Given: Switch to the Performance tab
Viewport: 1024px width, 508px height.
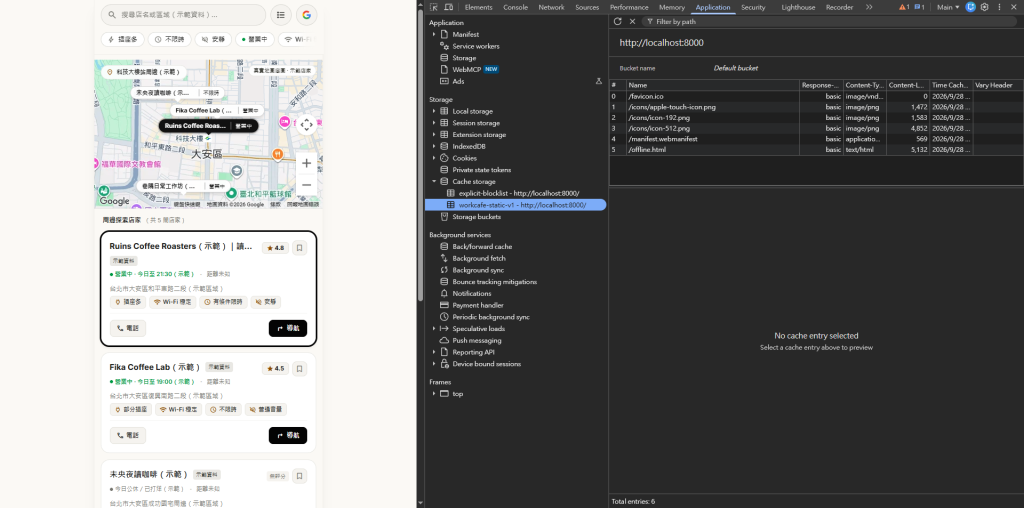Looking at the screenshot, I should (x=630, y=7).
